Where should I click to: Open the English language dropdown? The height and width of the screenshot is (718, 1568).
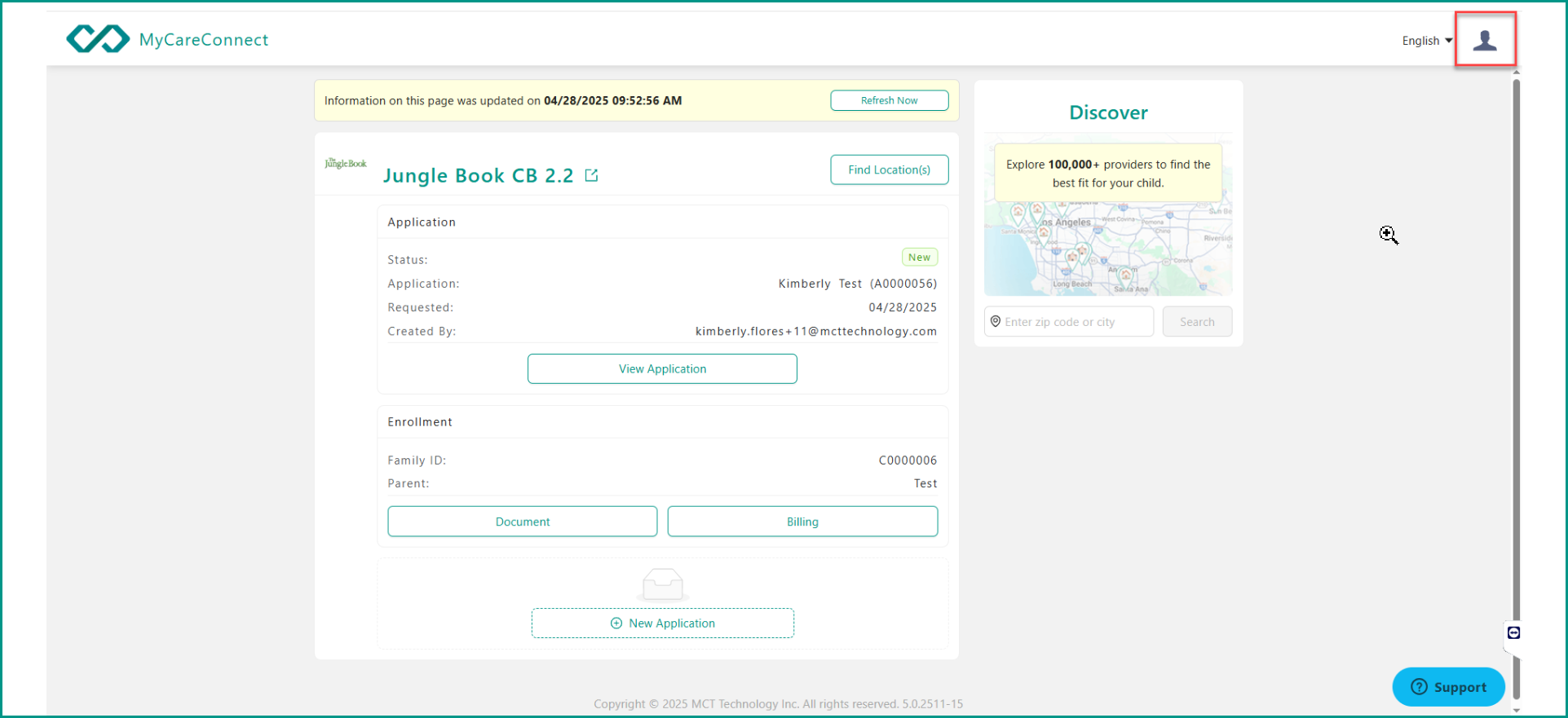pos(1427,41)
